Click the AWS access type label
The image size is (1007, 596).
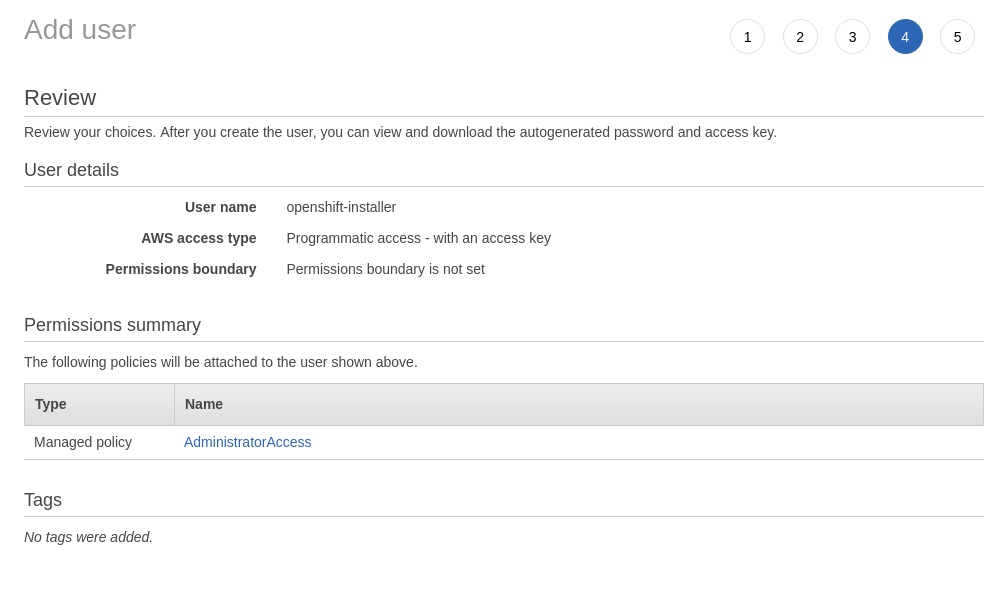coord(198,238)
